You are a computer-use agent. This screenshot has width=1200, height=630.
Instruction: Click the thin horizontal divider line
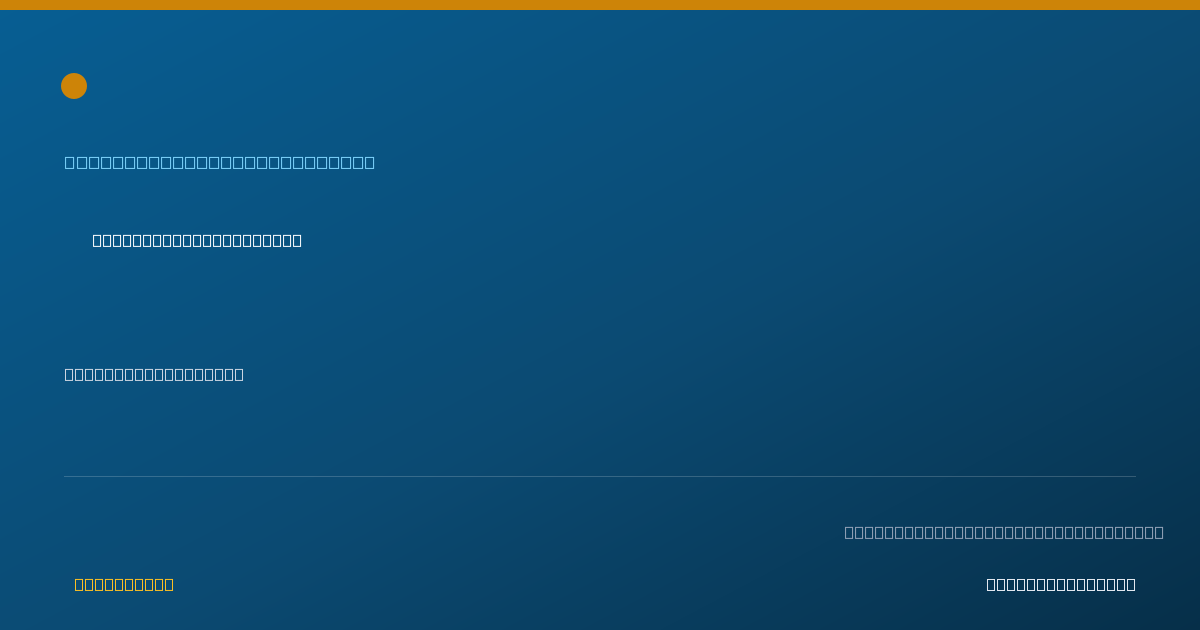pos(600,476)
